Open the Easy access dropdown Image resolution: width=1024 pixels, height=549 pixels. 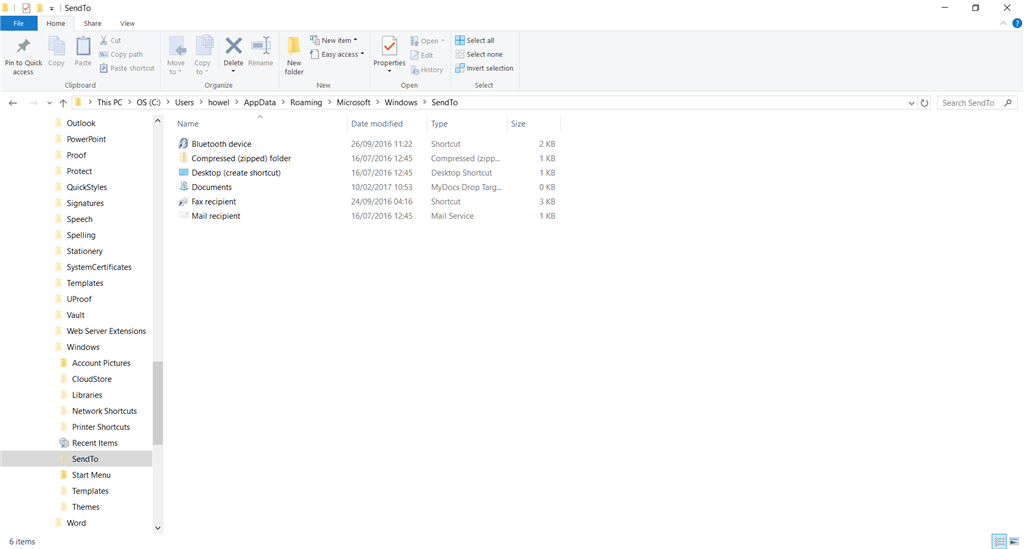click(x=337, y=54)
